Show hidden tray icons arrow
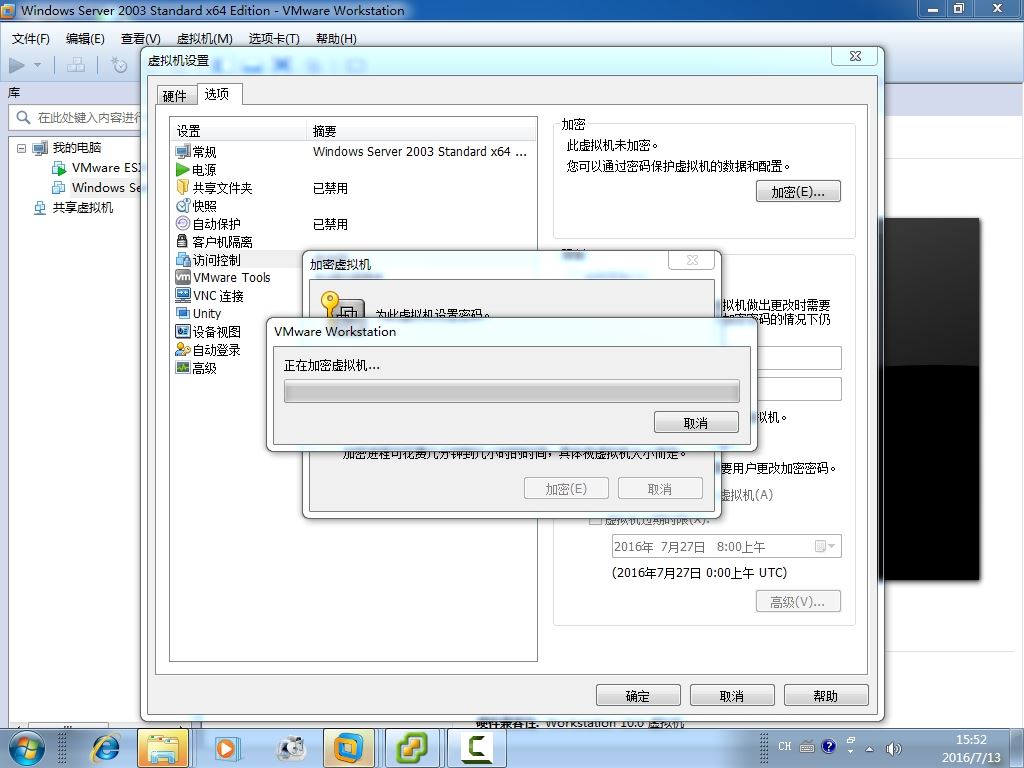Screen dimensions: 1024x768 (869, 749)
